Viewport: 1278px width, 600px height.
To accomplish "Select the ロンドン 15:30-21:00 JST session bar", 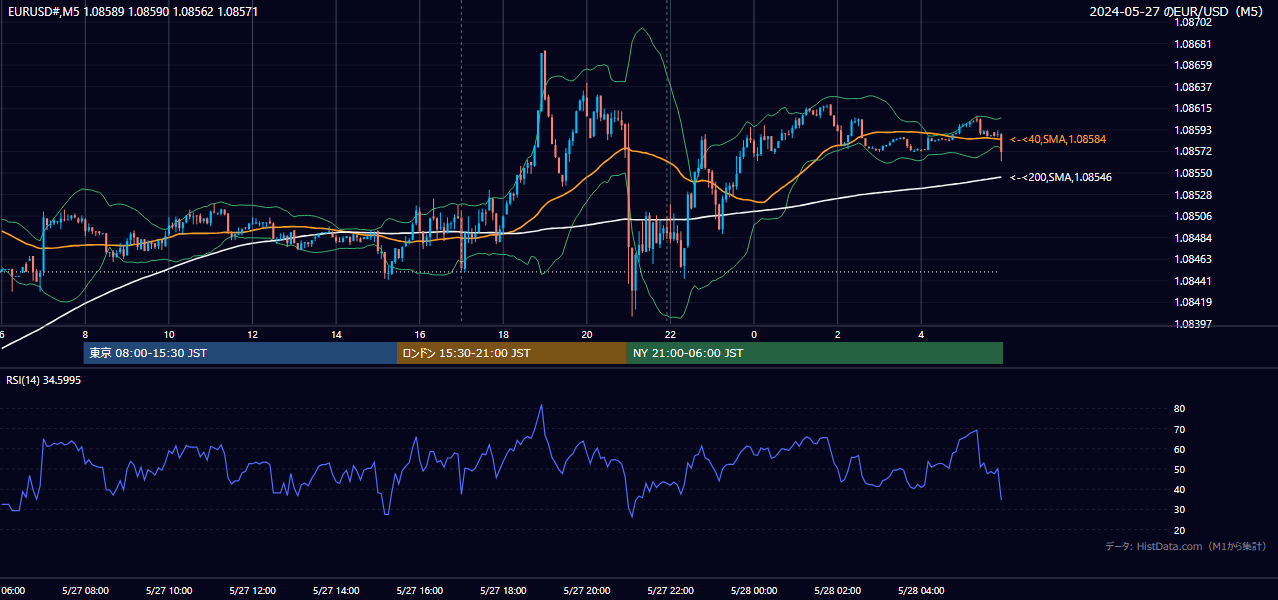I will click(x=512, y=353).
